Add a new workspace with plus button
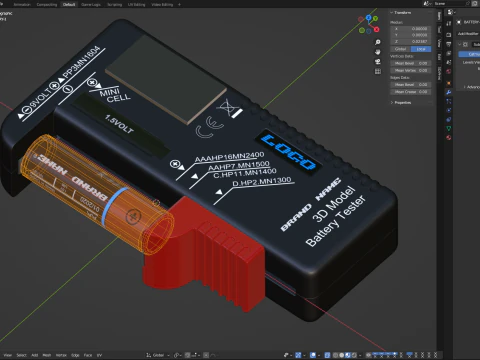480x360 pixels. (x=179, y=5)
